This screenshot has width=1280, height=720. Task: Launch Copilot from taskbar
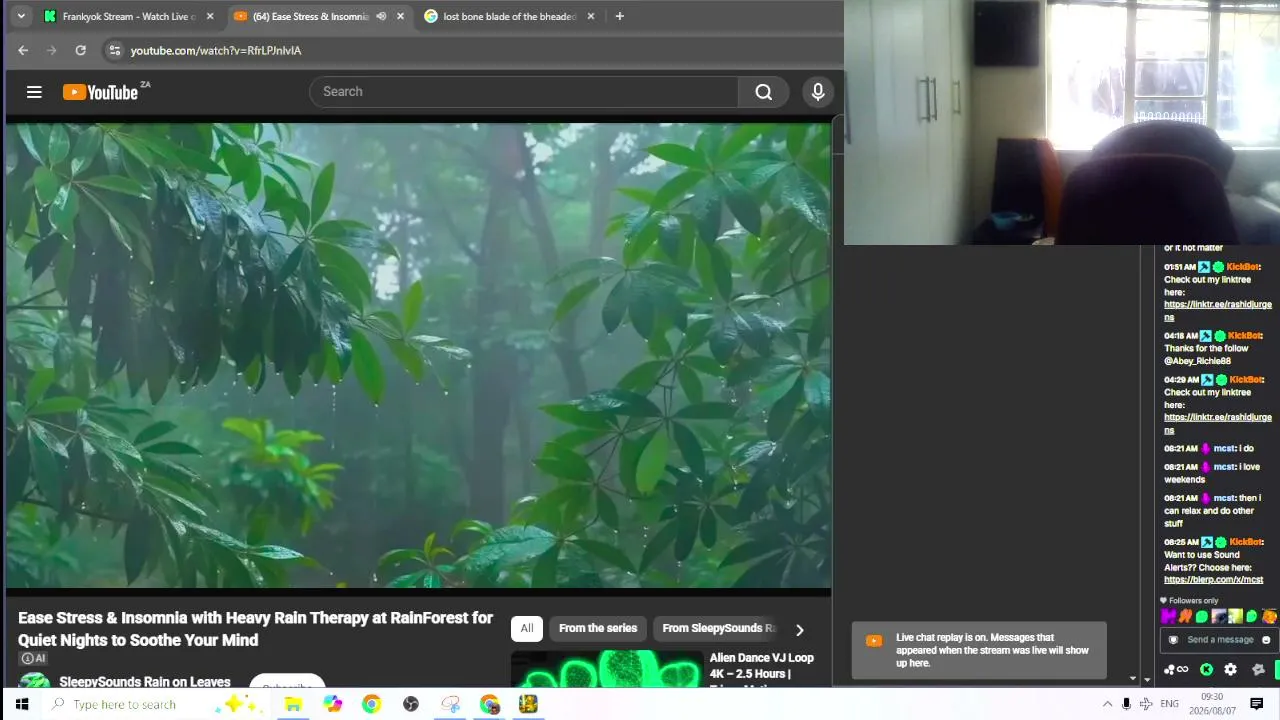tap(332, 704)
